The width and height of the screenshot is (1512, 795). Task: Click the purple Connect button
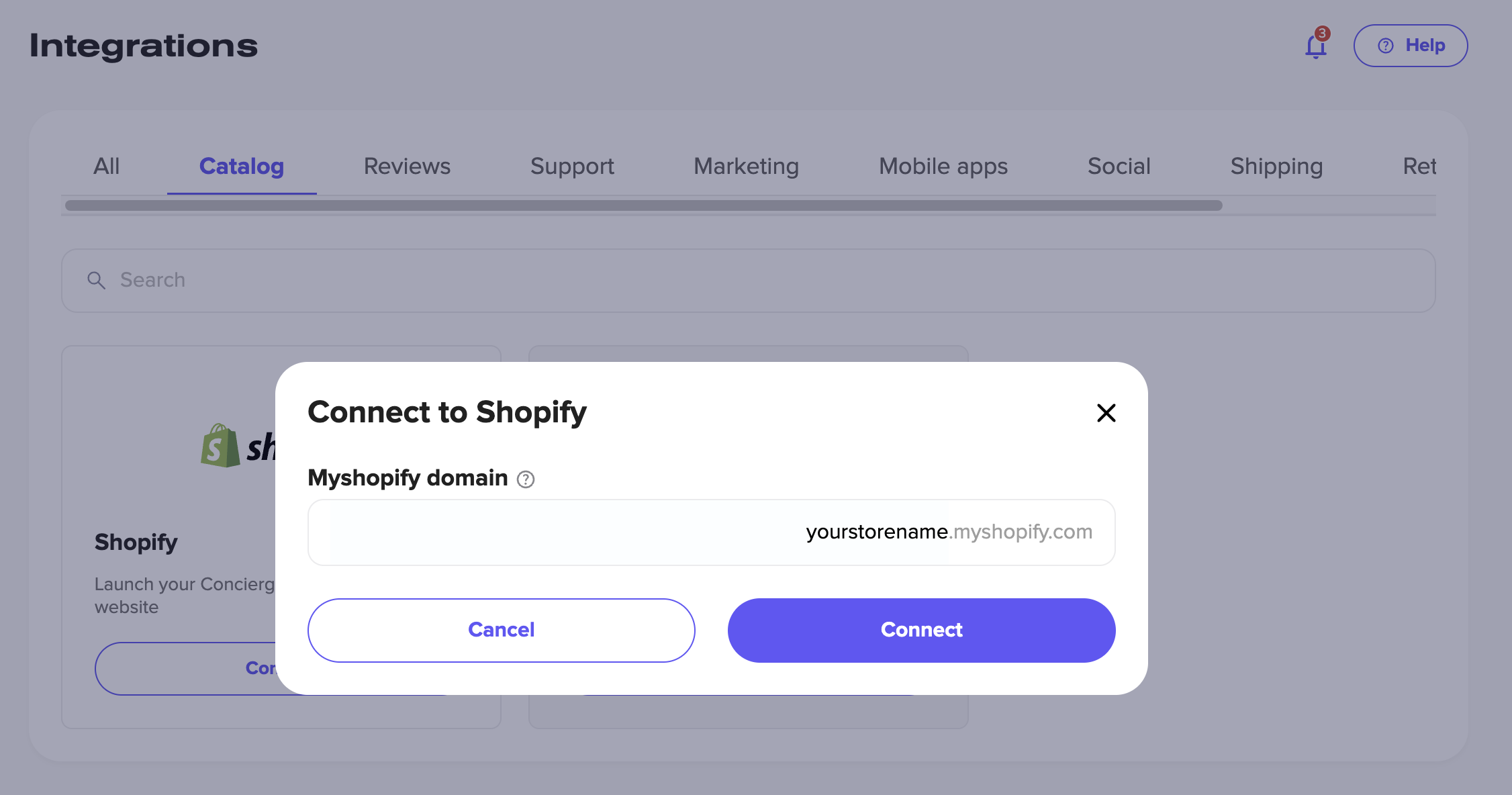(x=921, y=630)
